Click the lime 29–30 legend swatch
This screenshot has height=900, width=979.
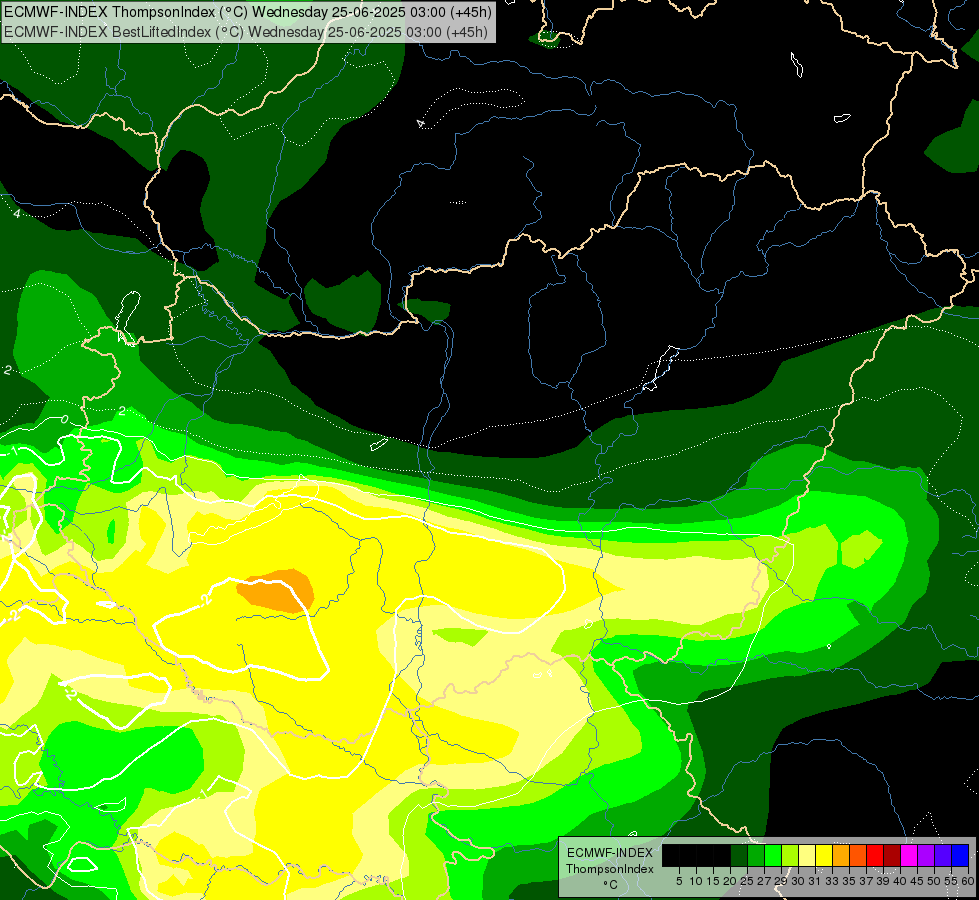(x=790, y=855)
